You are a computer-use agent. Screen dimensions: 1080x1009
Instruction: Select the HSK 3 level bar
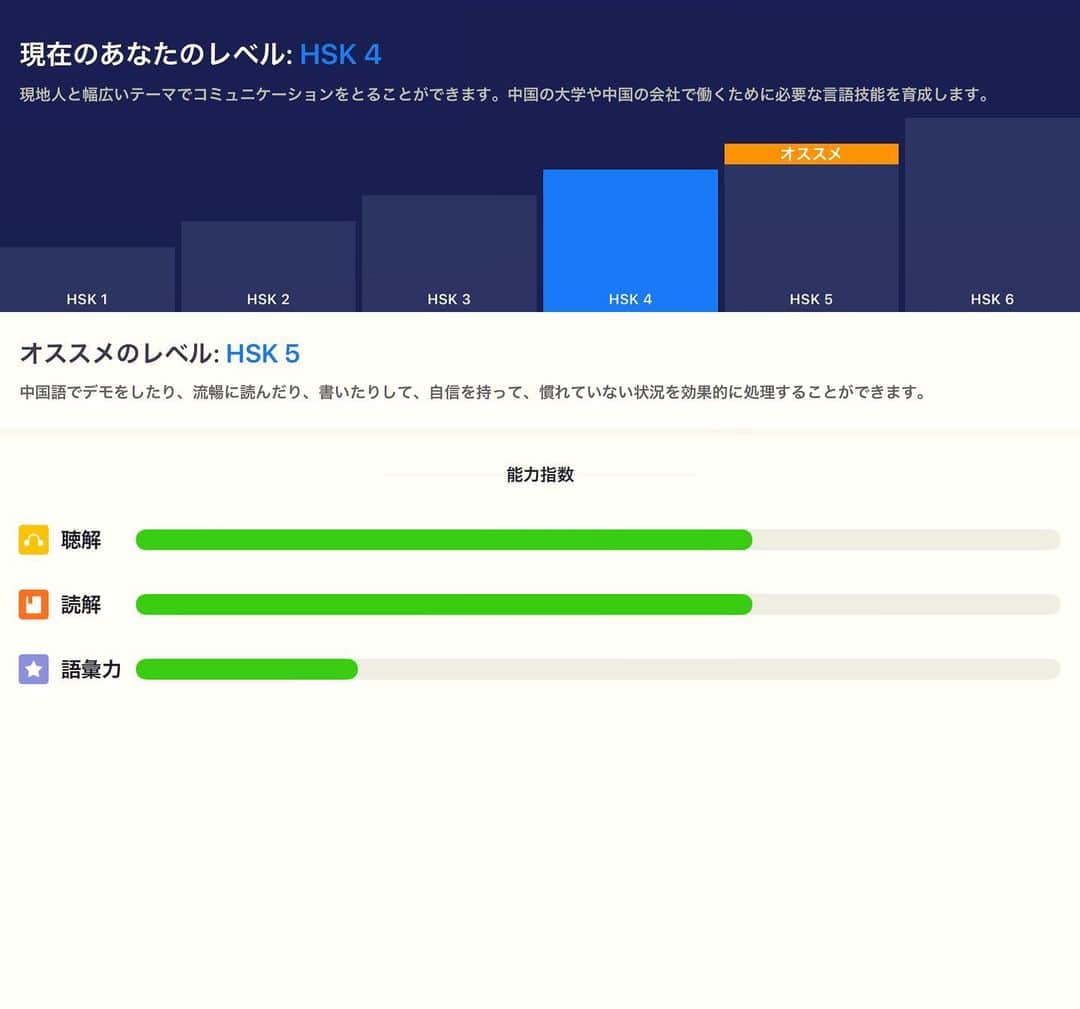449,253
